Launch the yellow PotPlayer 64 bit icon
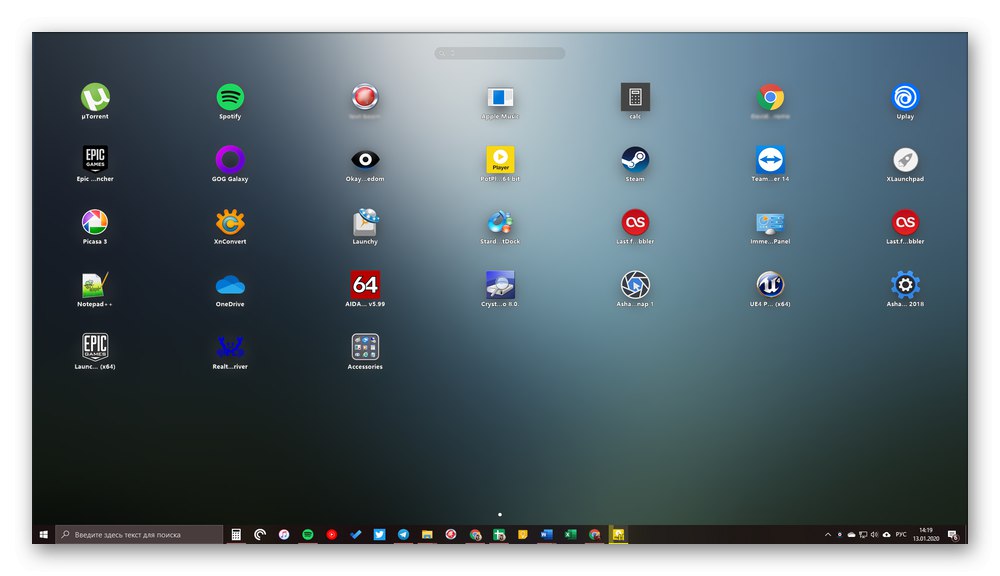The image size is (1000, 576). [500, 159]
